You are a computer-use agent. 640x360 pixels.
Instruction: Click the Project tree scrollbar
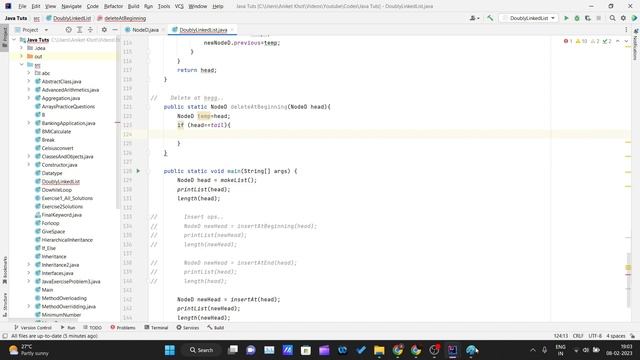click(x=118, y=122)
